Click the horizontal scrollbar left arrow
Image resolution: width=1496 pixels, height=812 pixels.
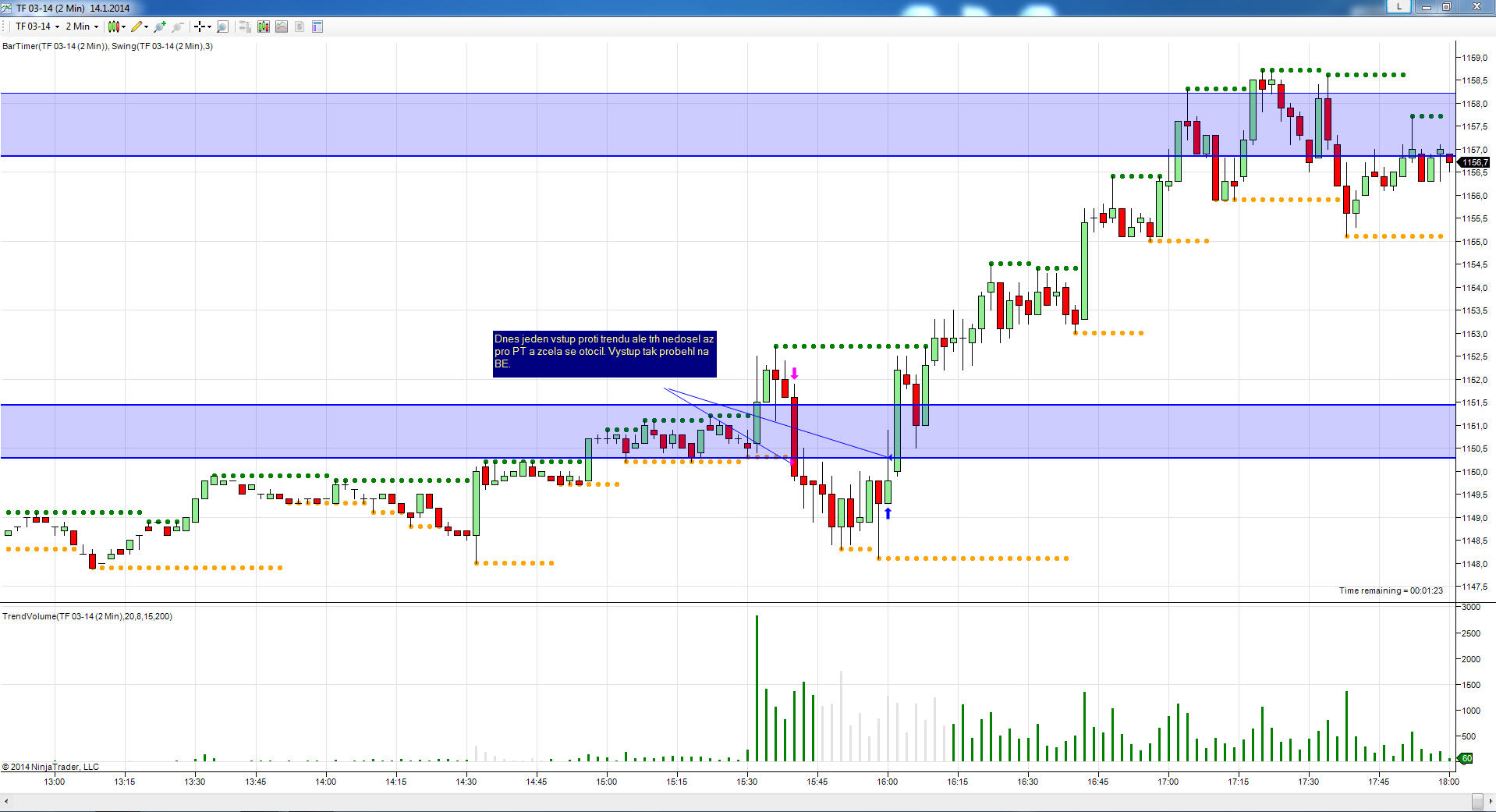click(6, 800)
